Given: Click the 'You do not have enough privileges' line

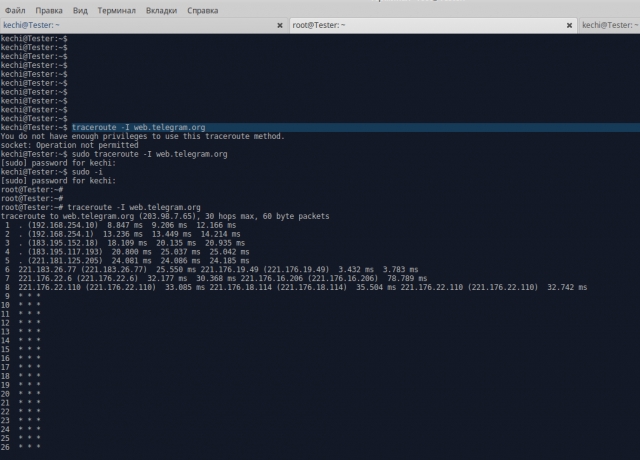Looking at the screenshot, I should [x=142, y=136].
